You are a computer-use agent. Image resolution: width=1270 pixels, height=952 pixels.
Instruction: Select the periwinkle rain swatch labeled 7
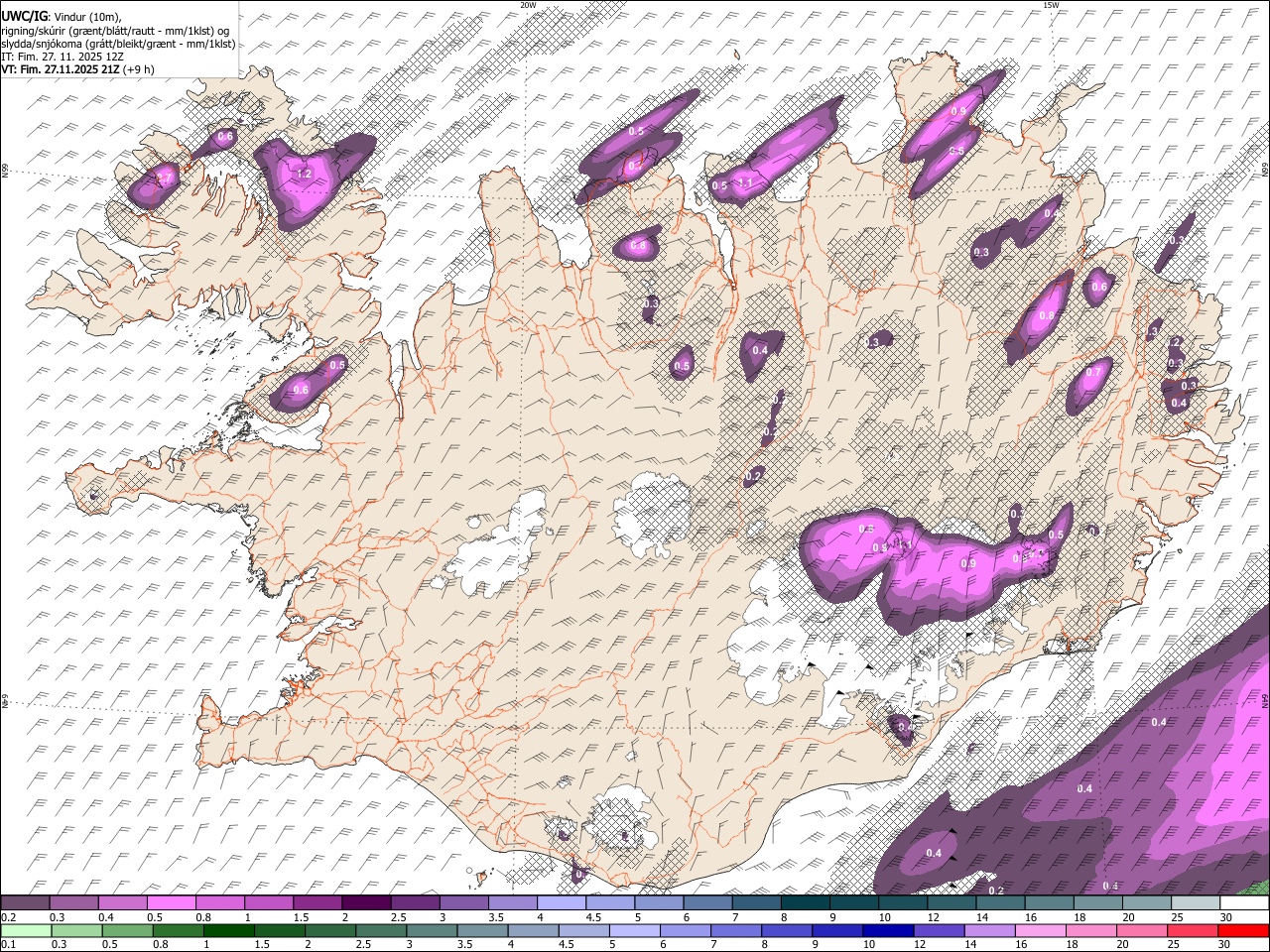[736, 930]
